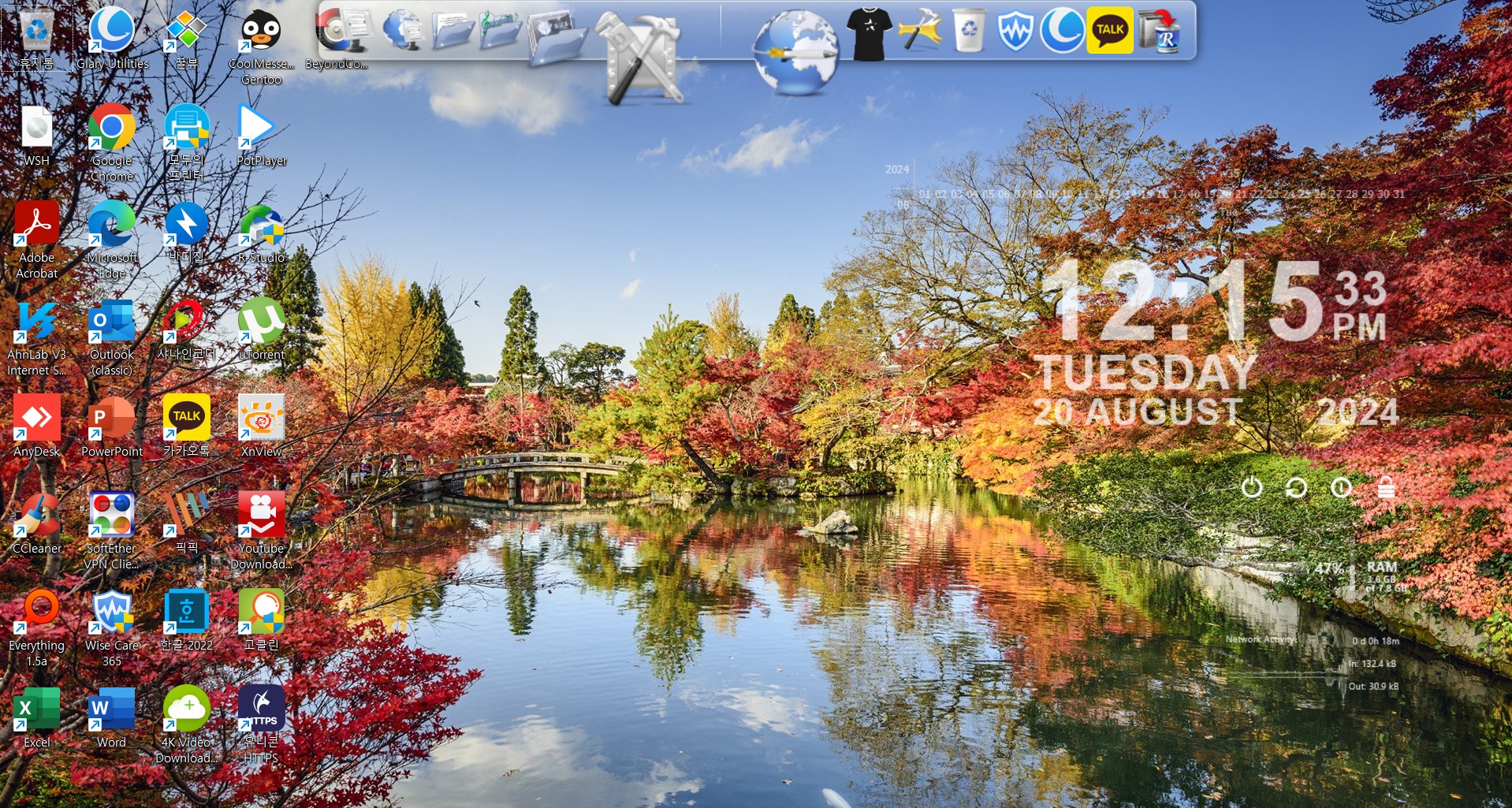Open the 꿀뷰 image viewer shortcut
This screenshot has width=1512, height=808.
[186, 36]
